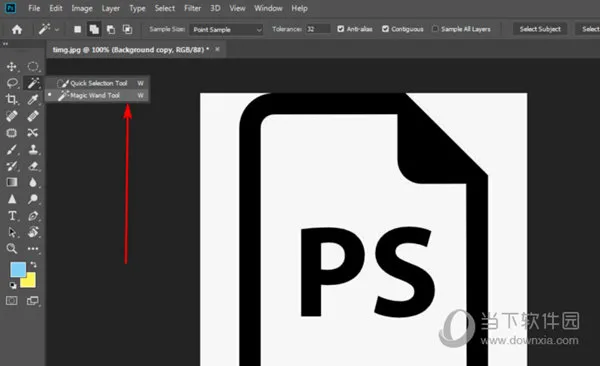Viewport: 600px width, 366px height.
Task: Expand the Magic Wand tool preset picker
Action: coord(48,29)
